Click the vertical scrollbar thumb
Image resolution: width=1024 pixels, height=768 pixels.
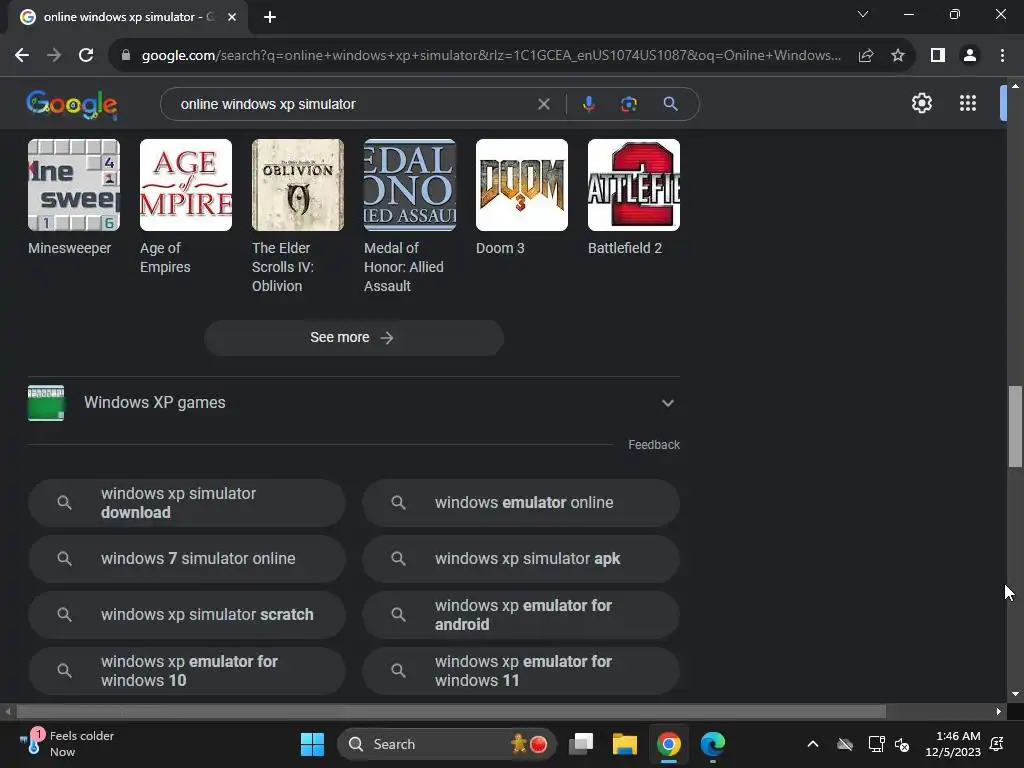tap(1015, 427)
